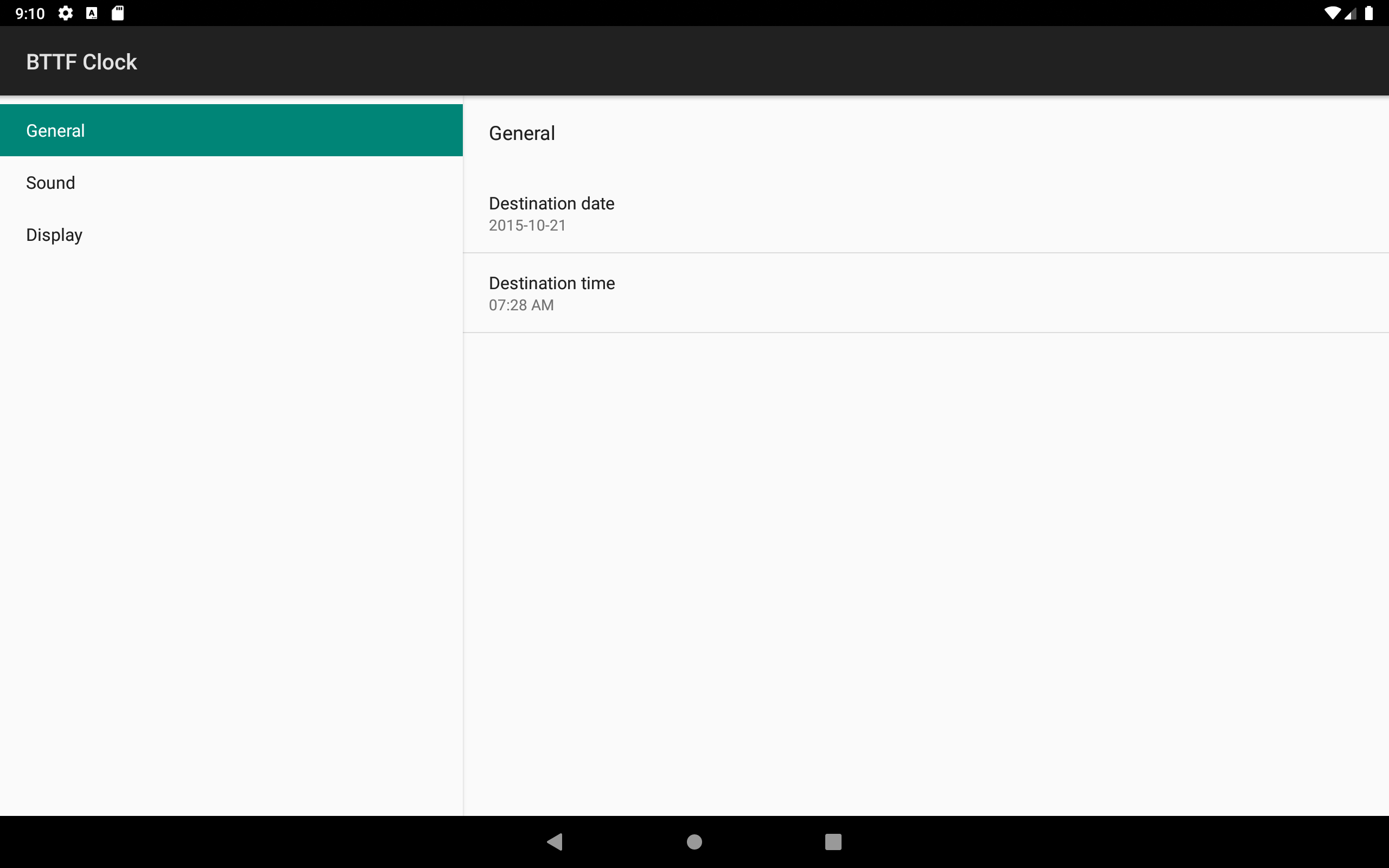Tap the Wi-Fi signal status icon
The height and width of the screenshot is (868, 1389).
1333,13
